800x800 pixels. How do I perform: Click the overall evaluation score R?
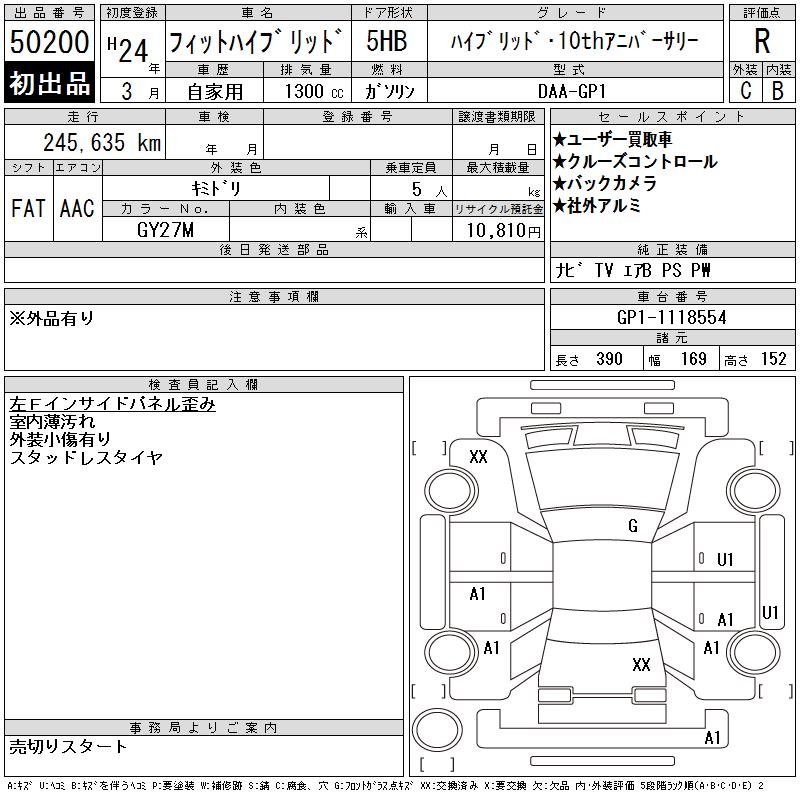point(762,41)
